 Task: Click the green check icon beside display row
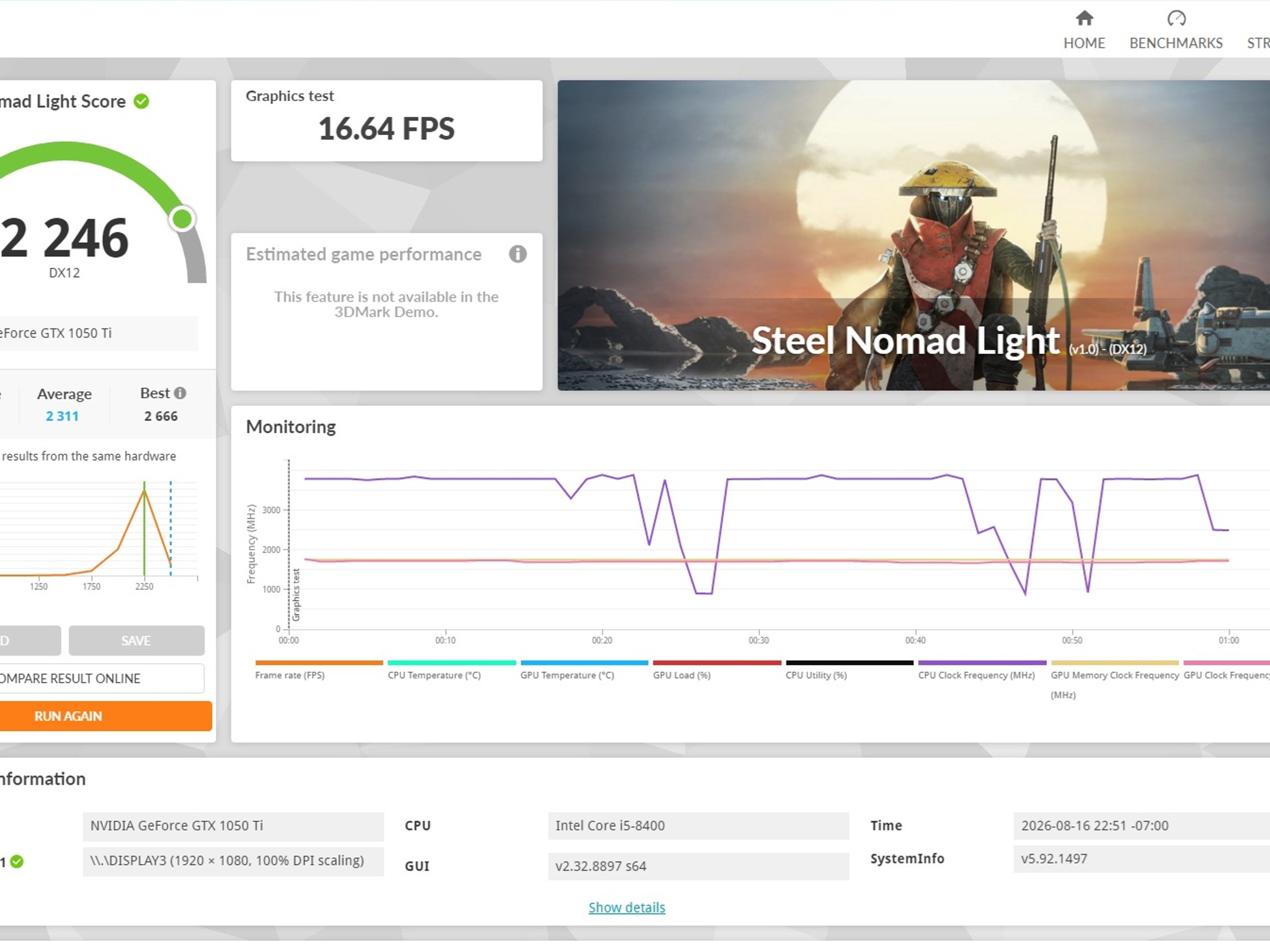click(x=17, y=862)
